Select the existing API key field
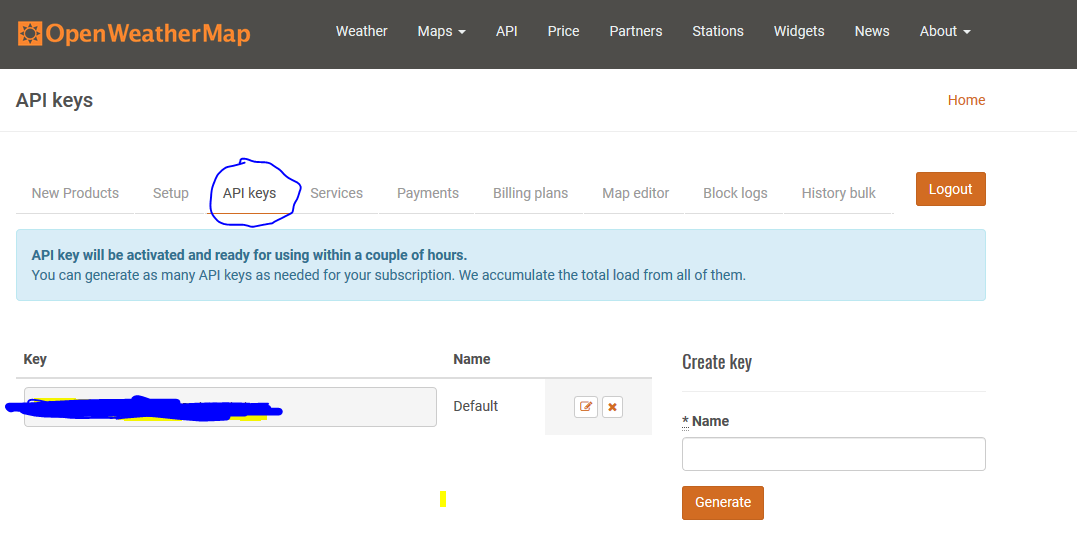 point(230,407)
